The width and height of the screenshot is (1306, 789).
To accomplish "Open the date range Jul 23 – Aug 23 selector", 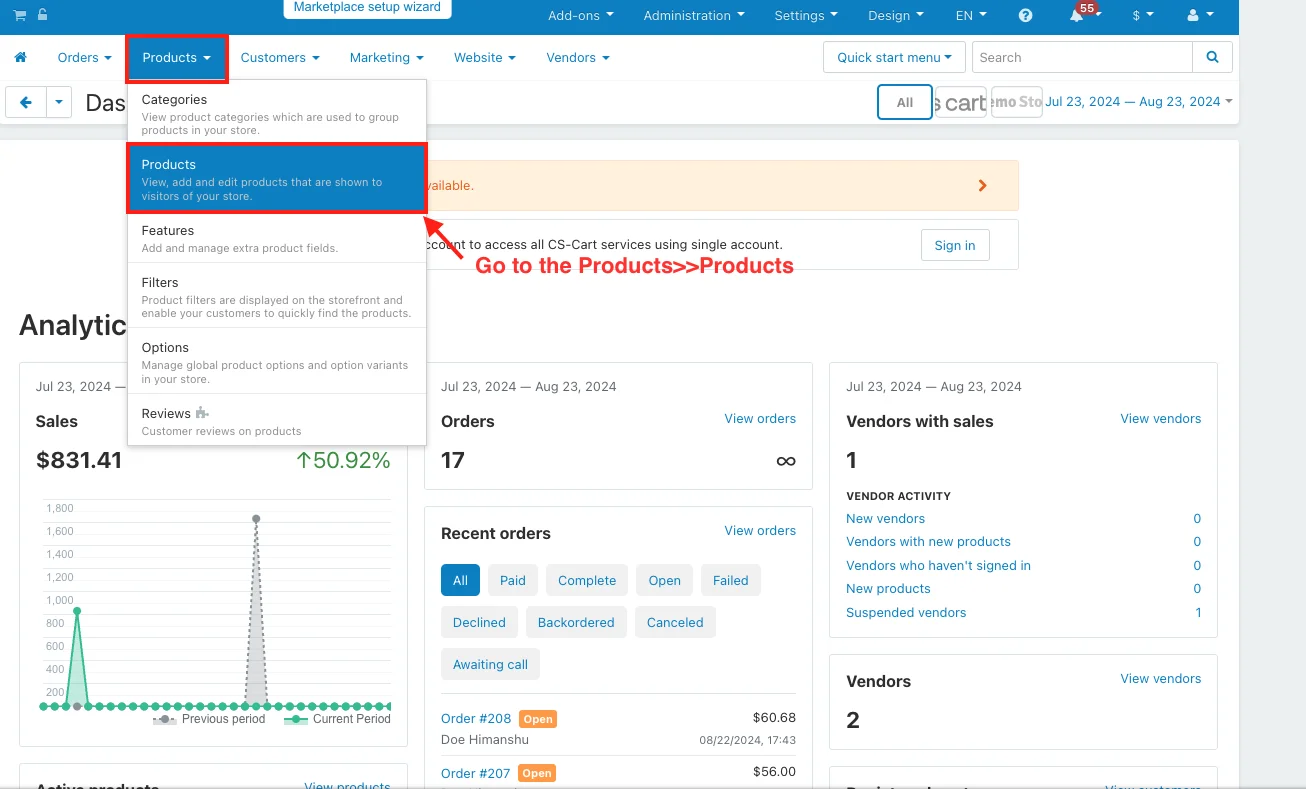I will (1138, 102).
